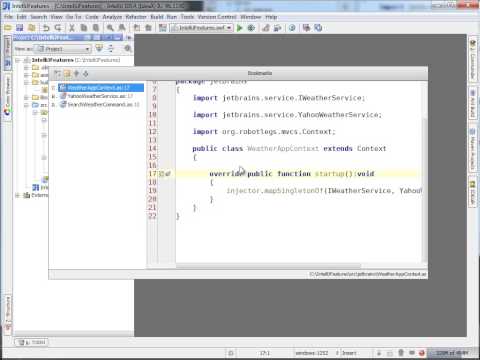Viewport: 480px width, 360px height.
Task: Open the TODO tool window button
Action: [32, 342]
